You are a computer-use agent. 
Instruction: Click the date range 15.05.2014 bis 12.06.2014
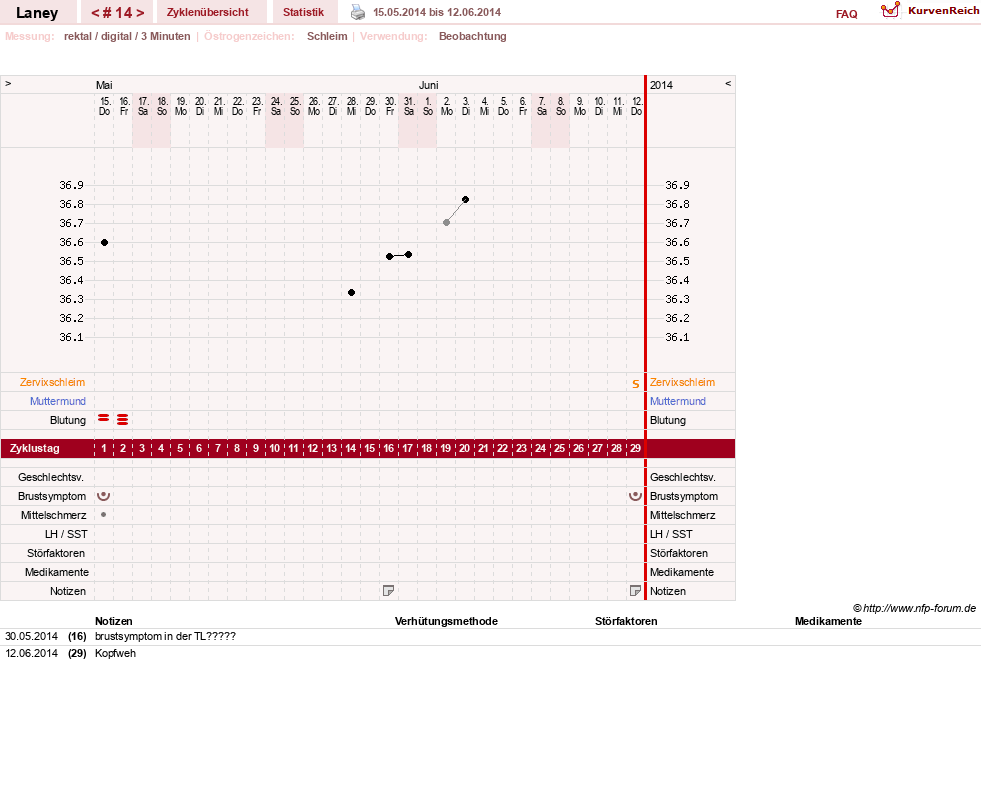point(437,12)
